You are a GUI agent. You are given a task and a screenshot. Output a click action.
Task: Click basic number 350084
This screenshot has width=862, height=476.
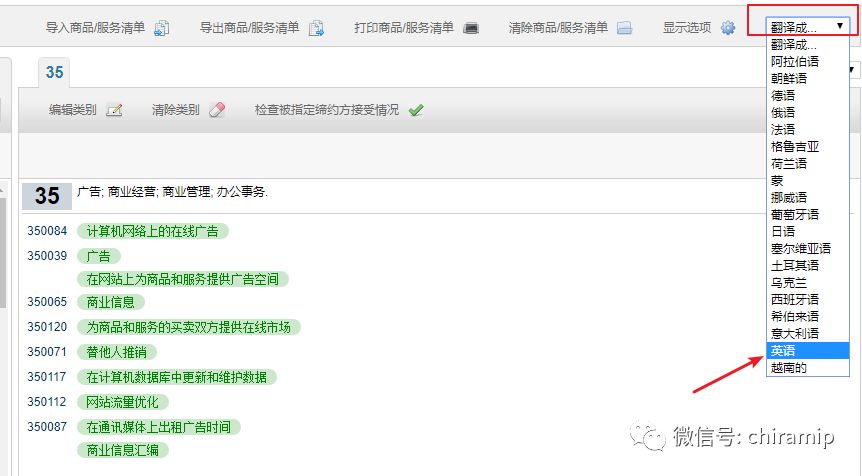47,231
